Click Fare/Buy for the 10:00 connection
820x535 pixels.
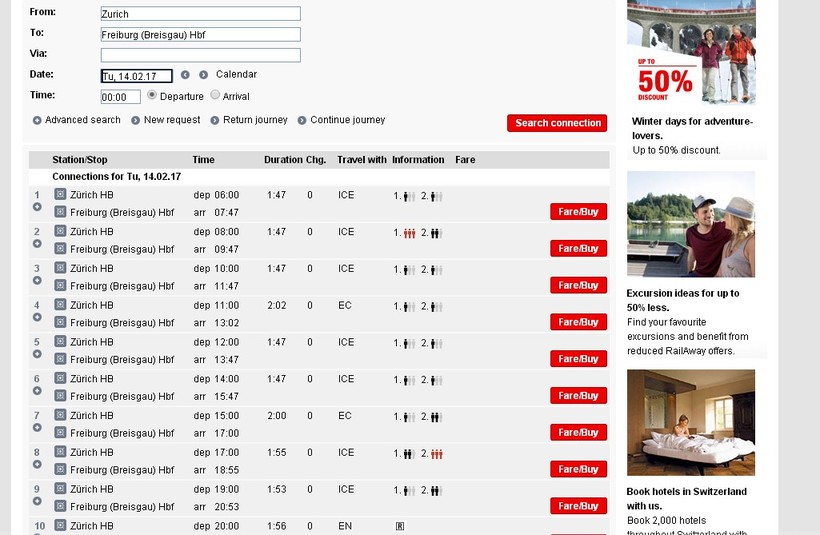pyautogui.click(x=578, y=285)
